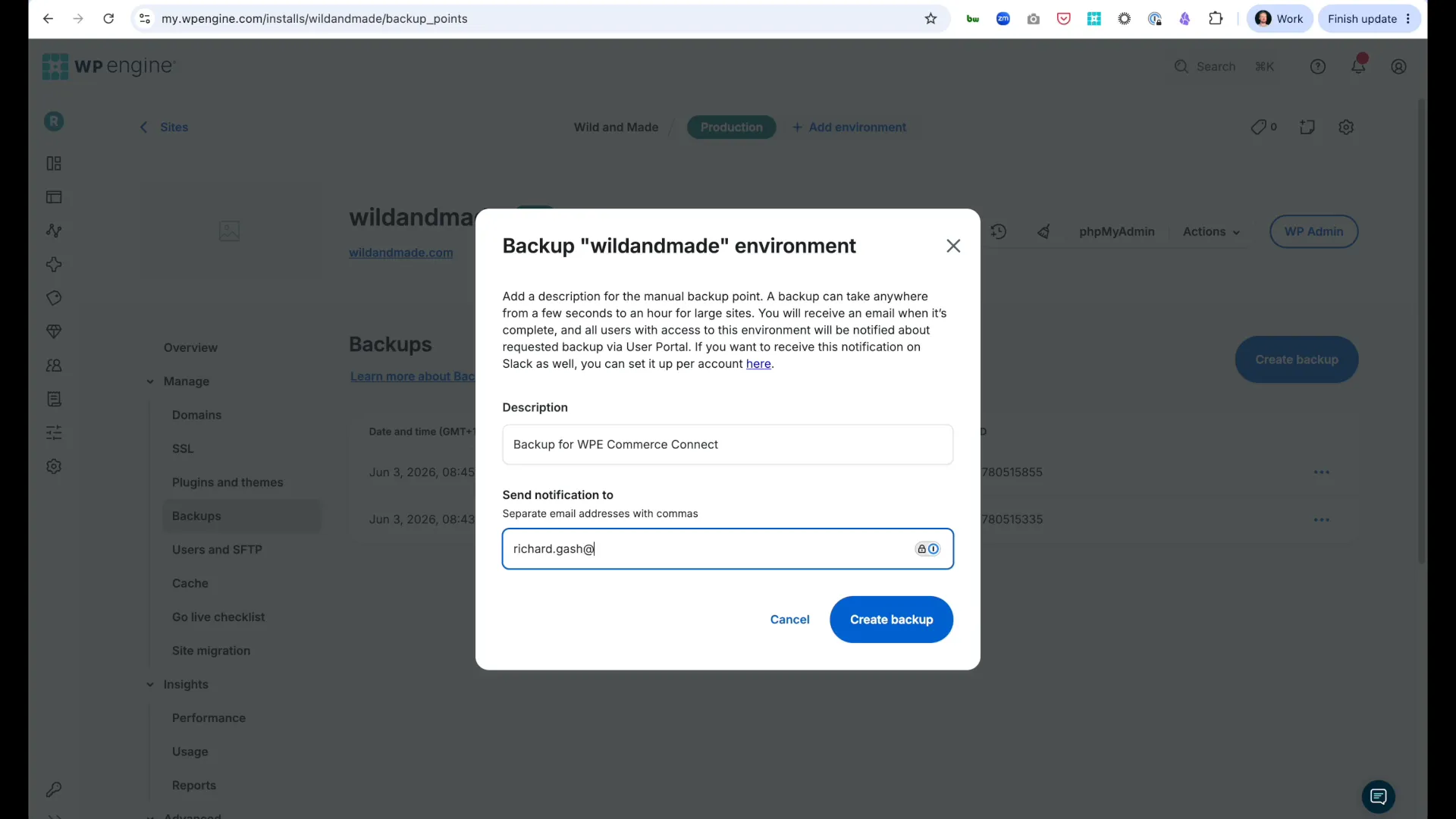Open options menu for backup 780515335
Screen dimensions: 1456x819
(x=1321, y=519)
